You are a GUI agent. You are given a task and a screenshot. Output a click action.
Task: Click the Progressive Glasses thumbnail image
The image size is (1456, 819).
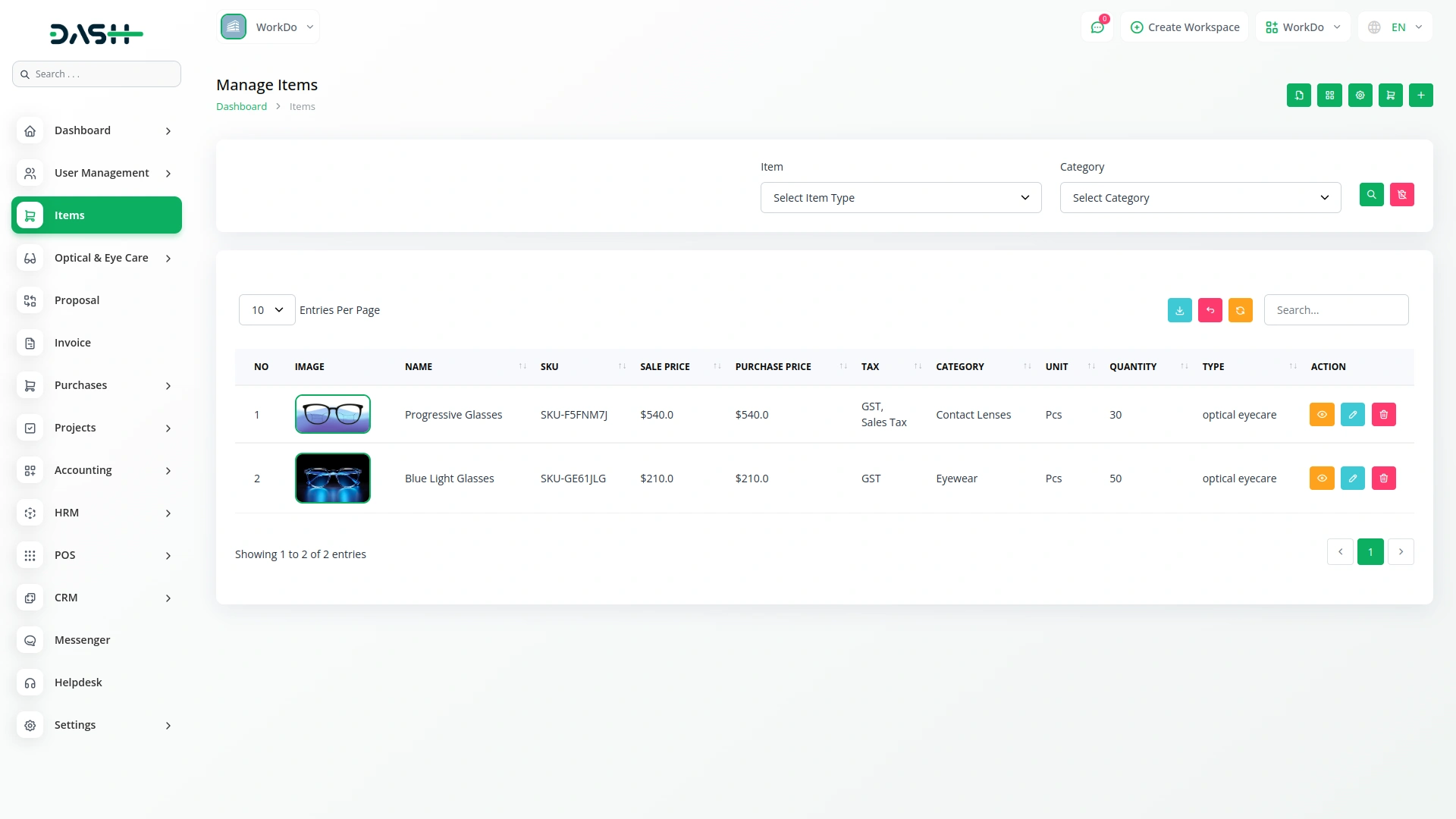332,415
